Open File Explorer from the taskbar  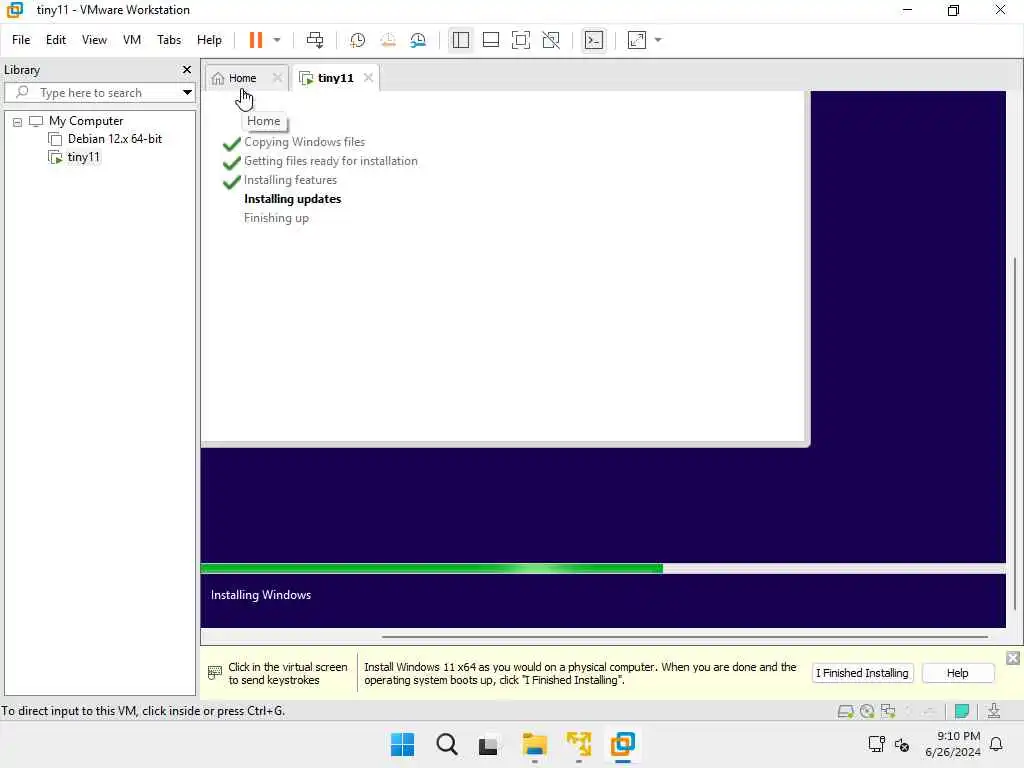(534, 744)
